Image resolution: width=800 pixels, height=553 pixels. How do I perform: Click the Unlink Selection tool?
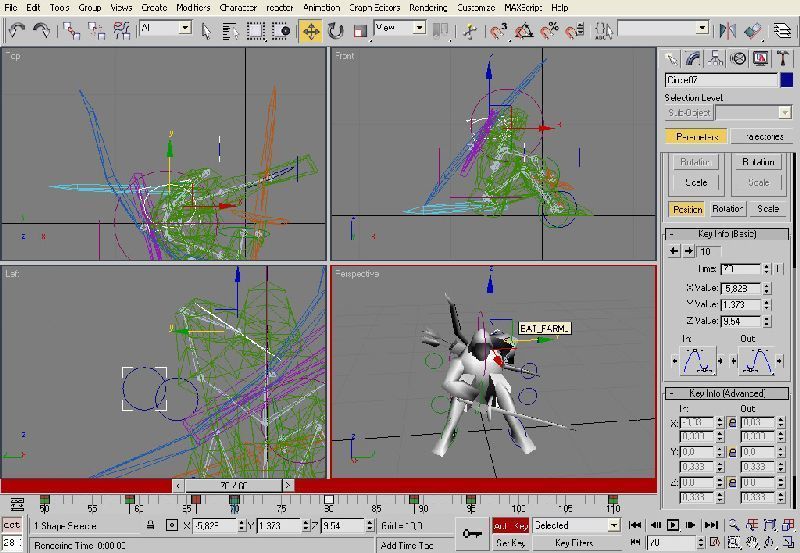click(x=96, y=31)
